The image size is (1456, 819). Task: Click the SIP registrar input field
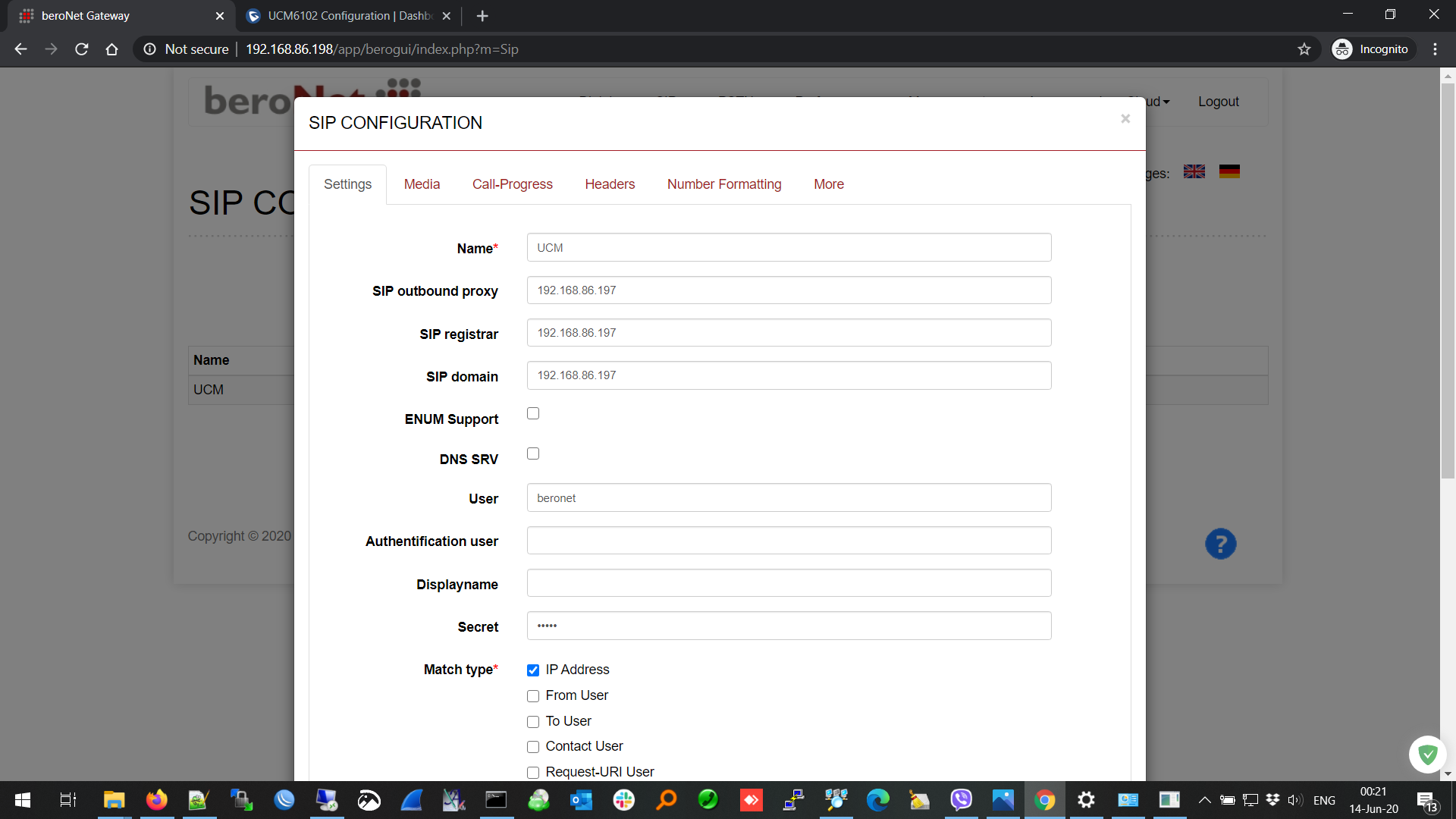point(789,333)
